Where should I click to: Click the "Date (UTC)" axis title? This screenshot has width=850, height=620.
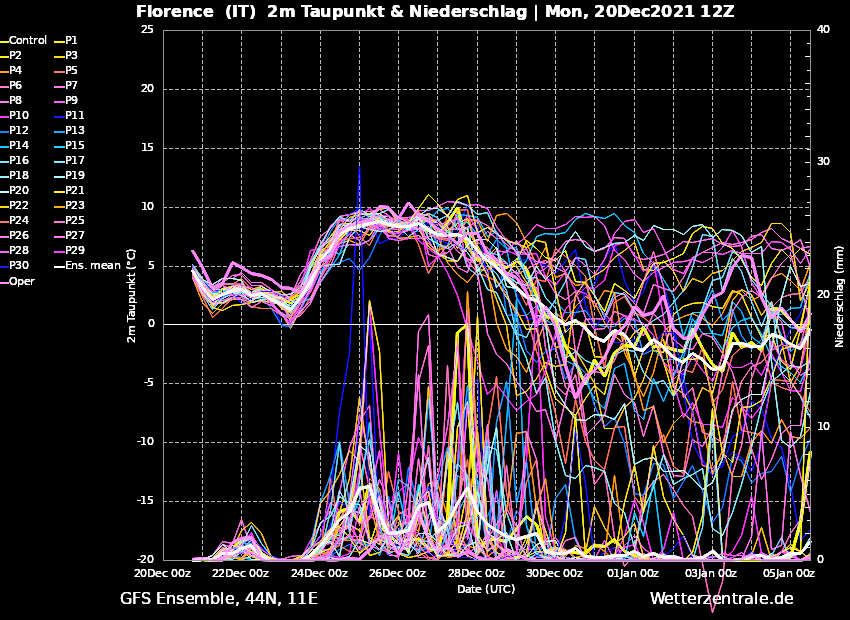[x=486, y=589]
